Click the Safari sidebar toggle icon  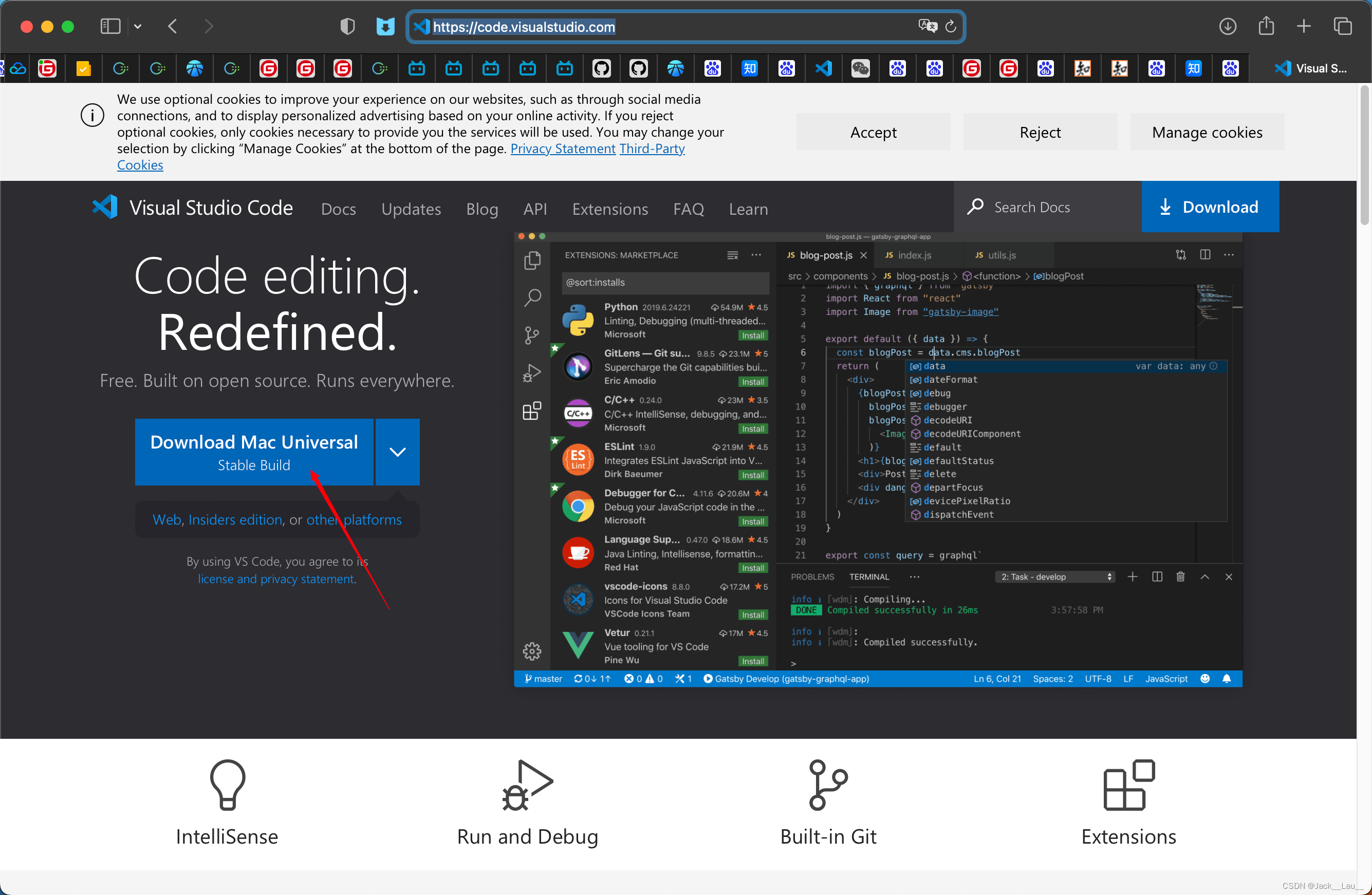[109, 27]
